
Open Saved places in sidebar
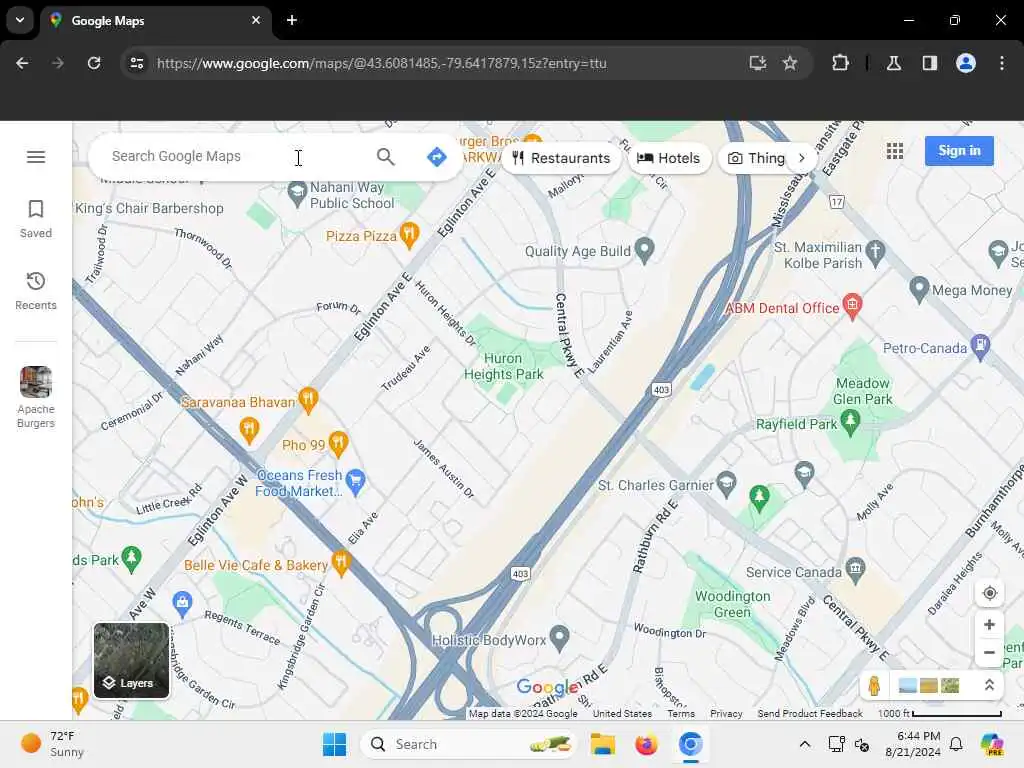click(x=36, y=219)
